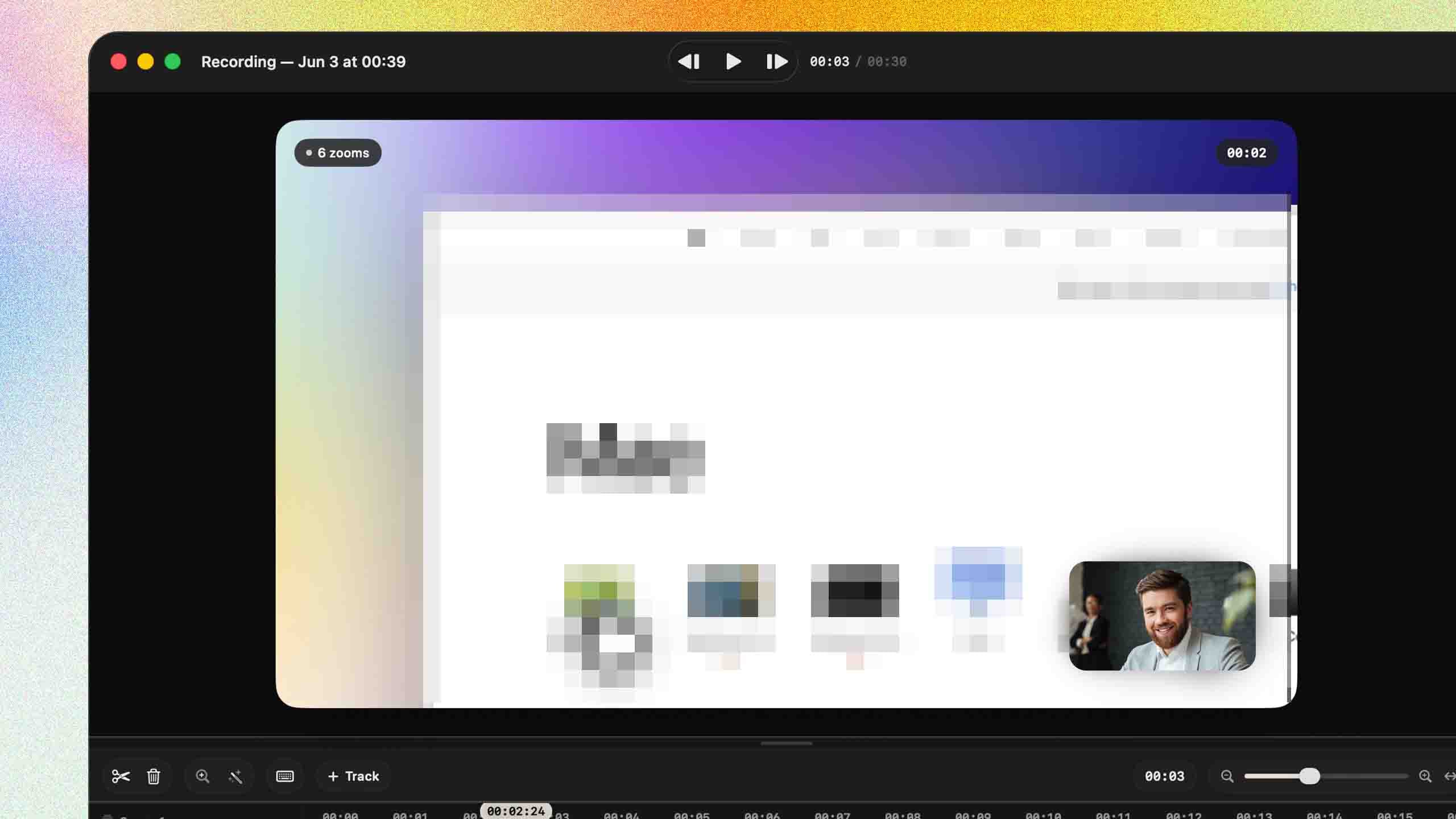The image size is (1456, 819).
Task: Click the timeline zoom slider knob
Action: [1310, 776]
